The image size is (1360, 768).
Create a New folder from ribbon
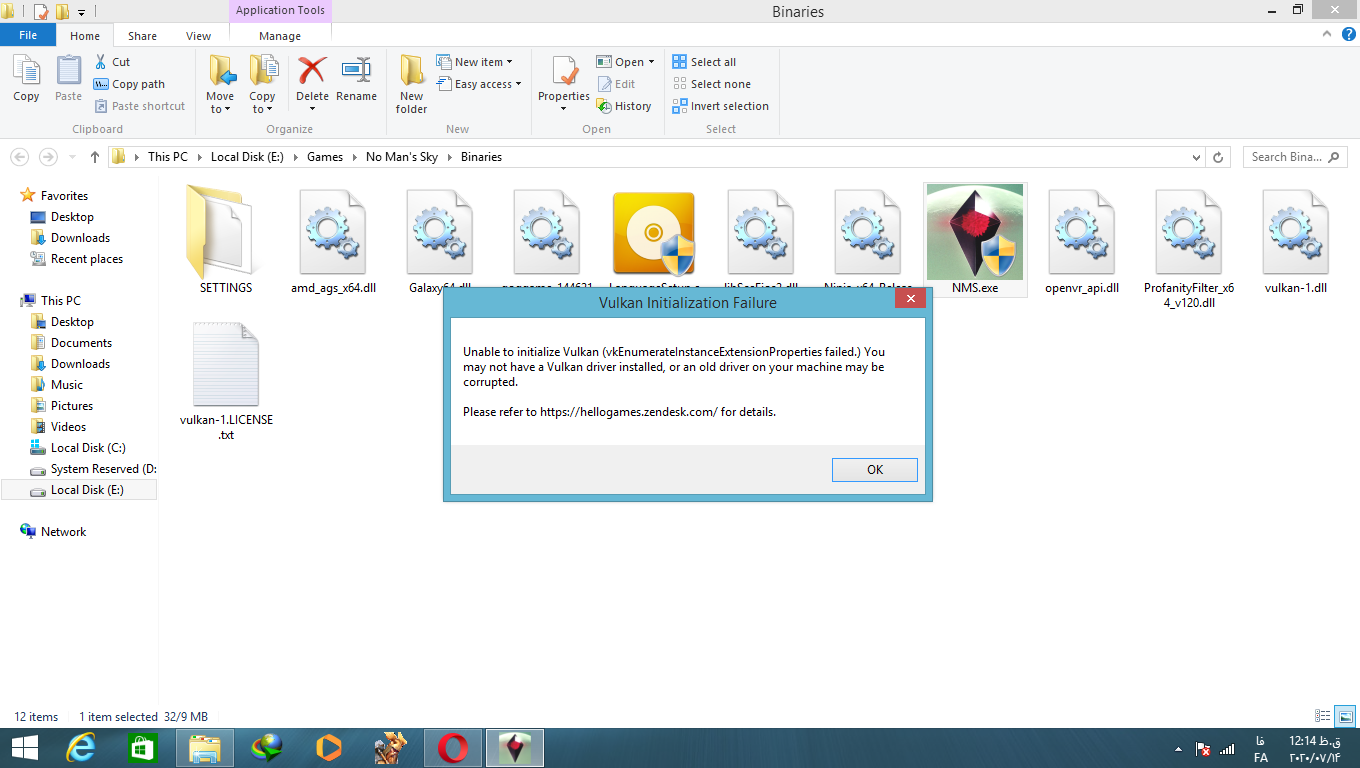click(x=411, y=84)
